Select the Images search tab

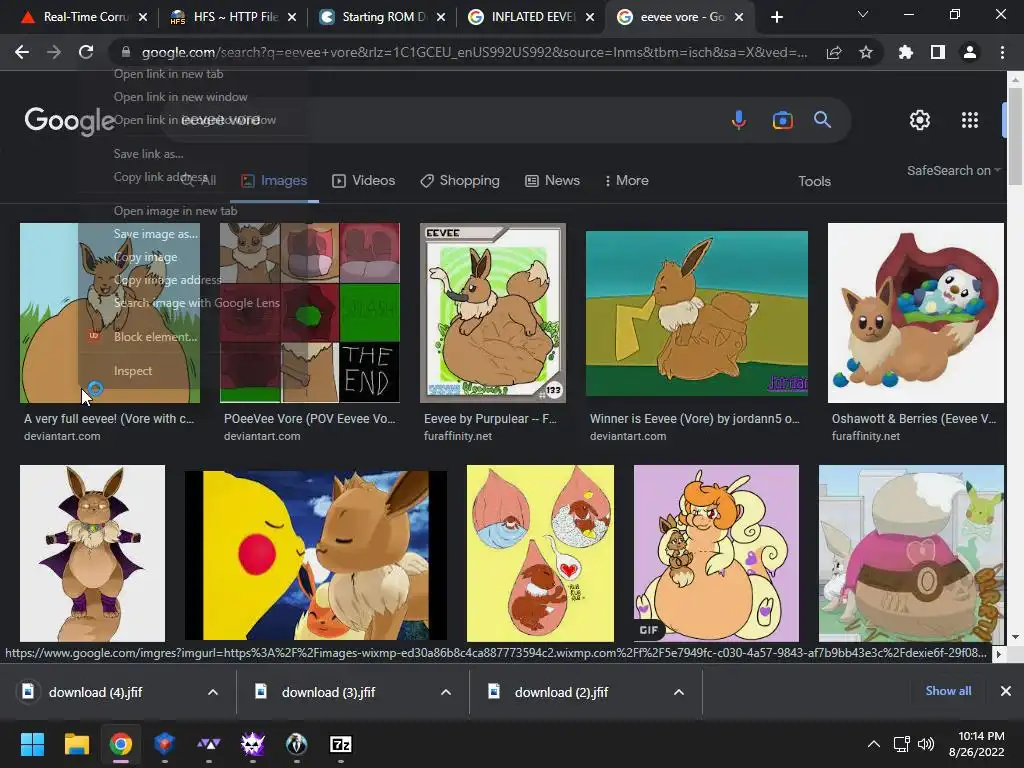274,180
